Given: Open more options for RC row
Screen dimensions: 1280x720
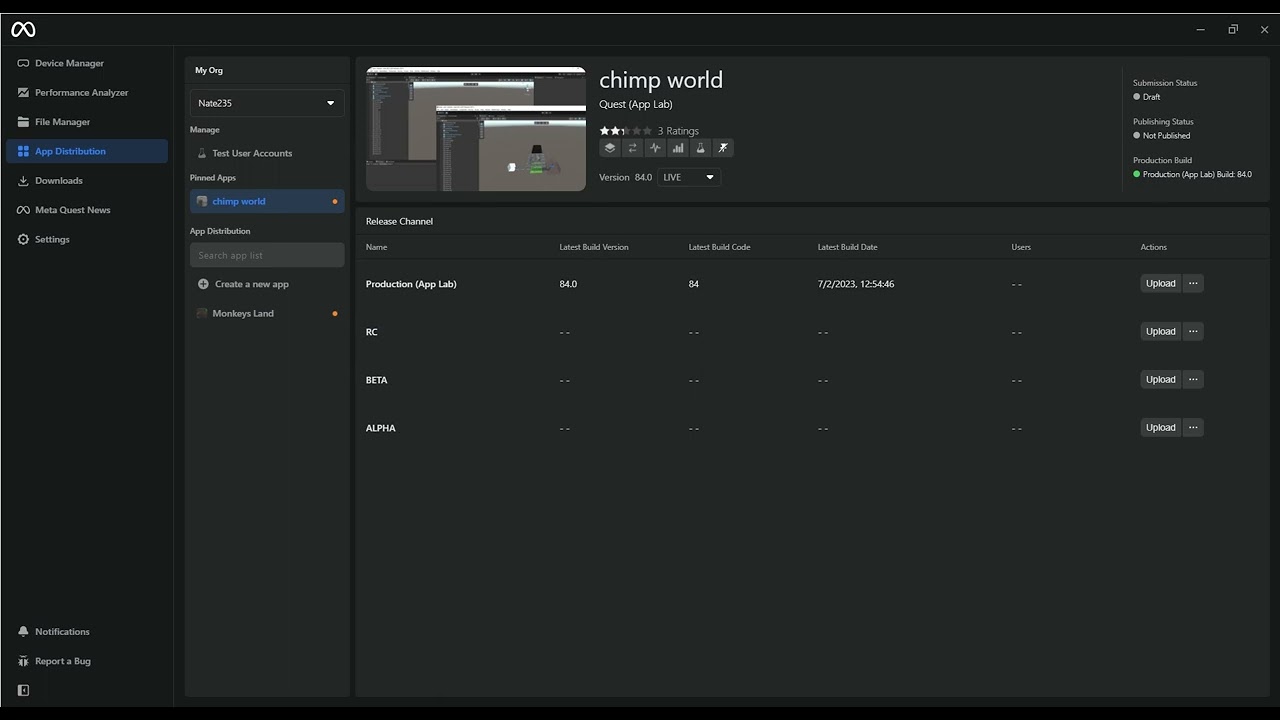Looking at the screenshot, I should tap(1193, 332).
